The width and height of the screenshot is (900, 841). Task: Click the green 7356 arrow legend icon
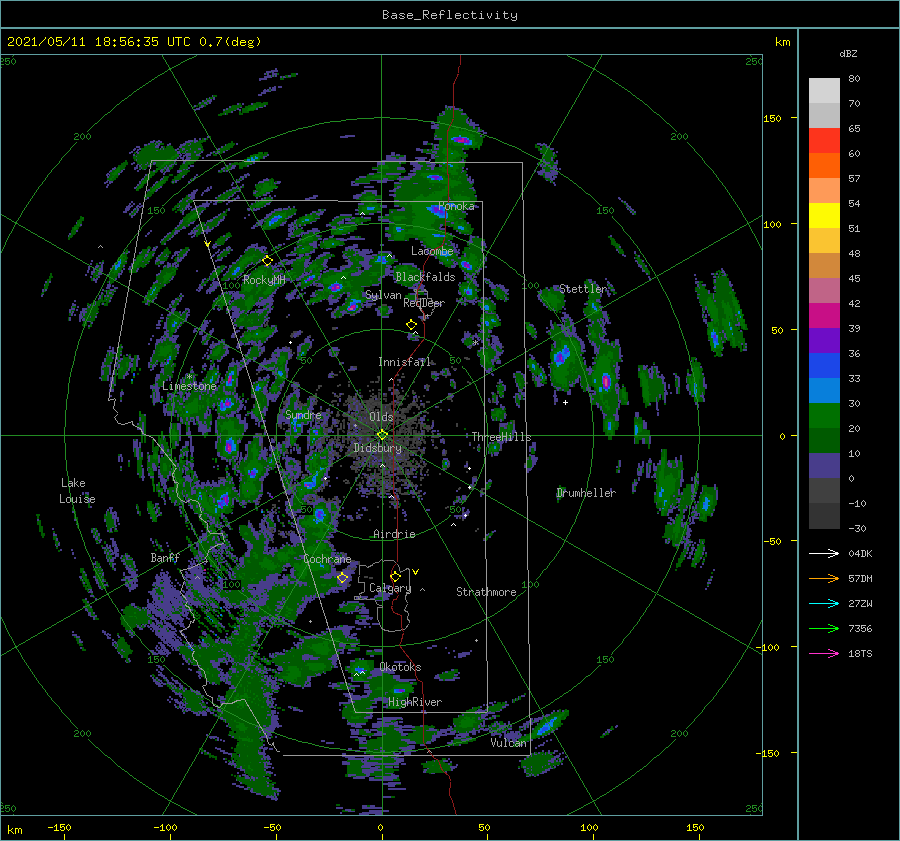(824, 629)
